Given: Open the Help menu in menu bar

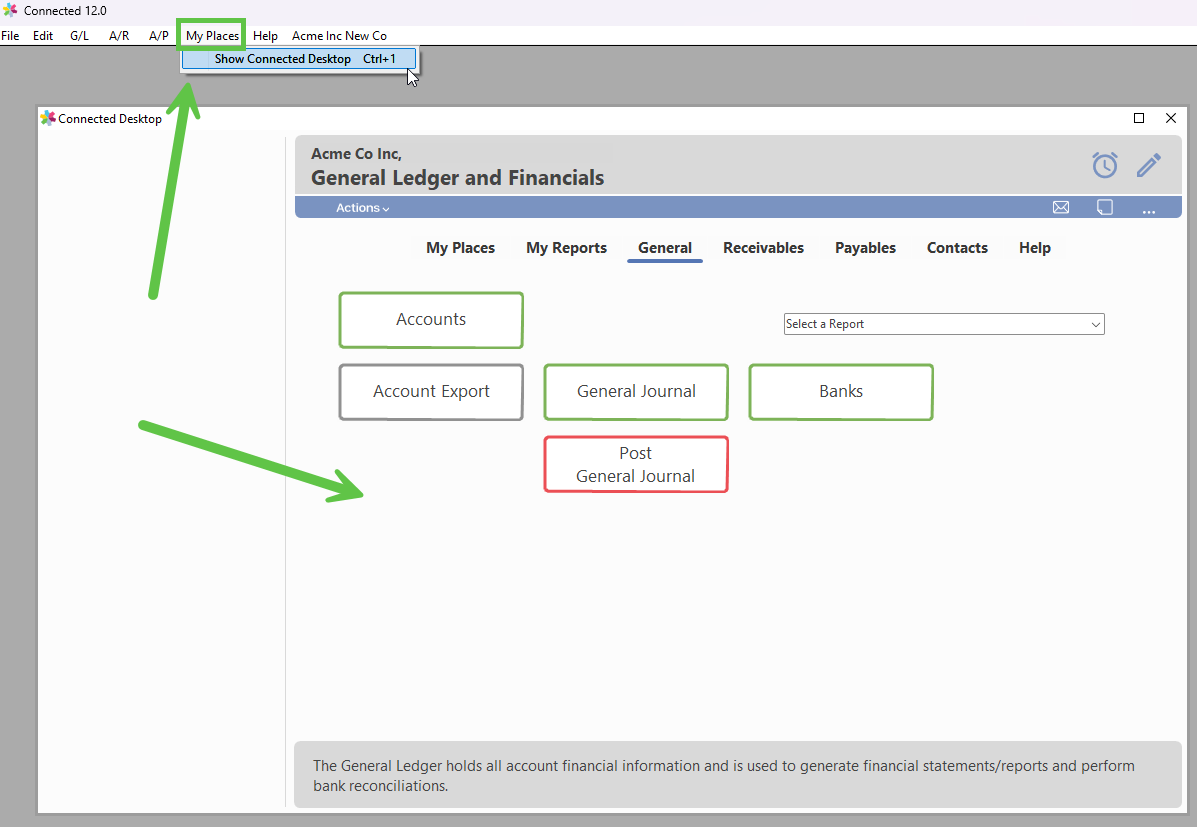Looking at the screenshot, I should pos(266,36).
